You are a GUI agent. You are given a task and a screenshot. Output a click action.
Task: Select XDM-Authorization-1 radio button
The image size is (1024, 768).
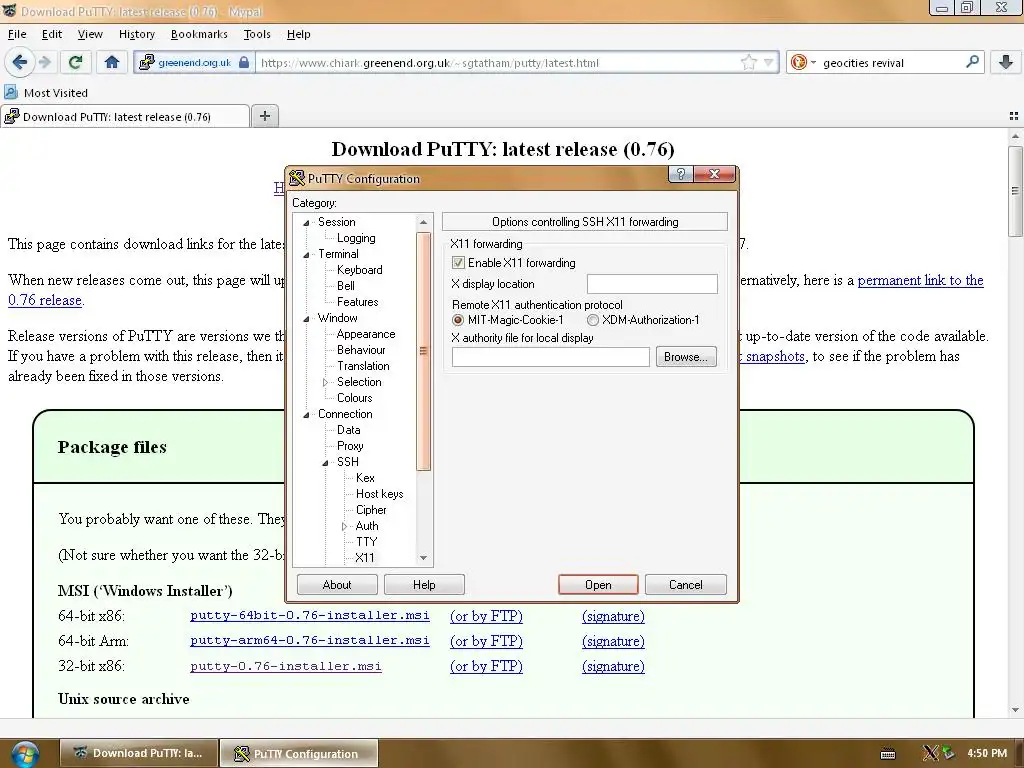[x=592, y=320]
